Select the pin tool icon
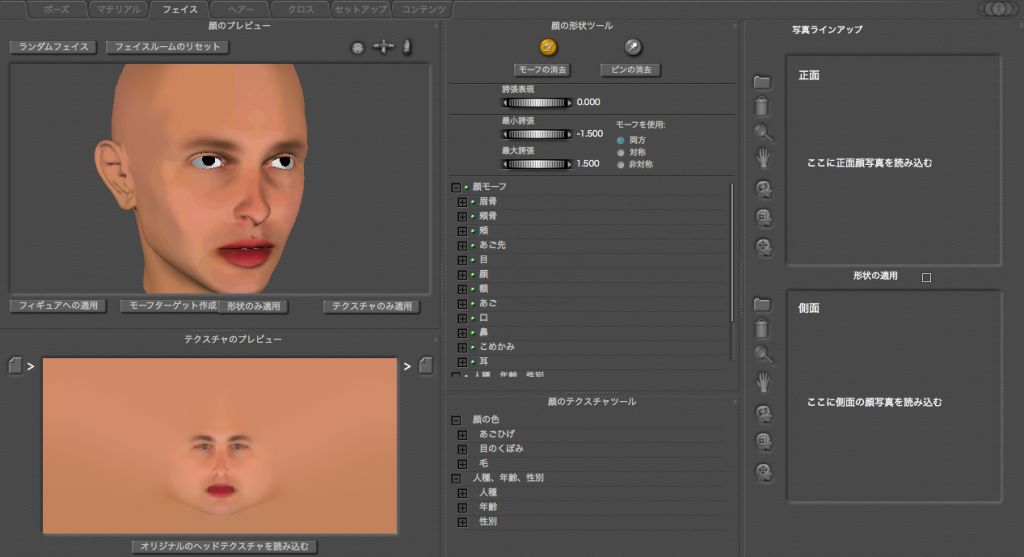Viewport: 1024px width, 557px height. (x=632, y=47)
